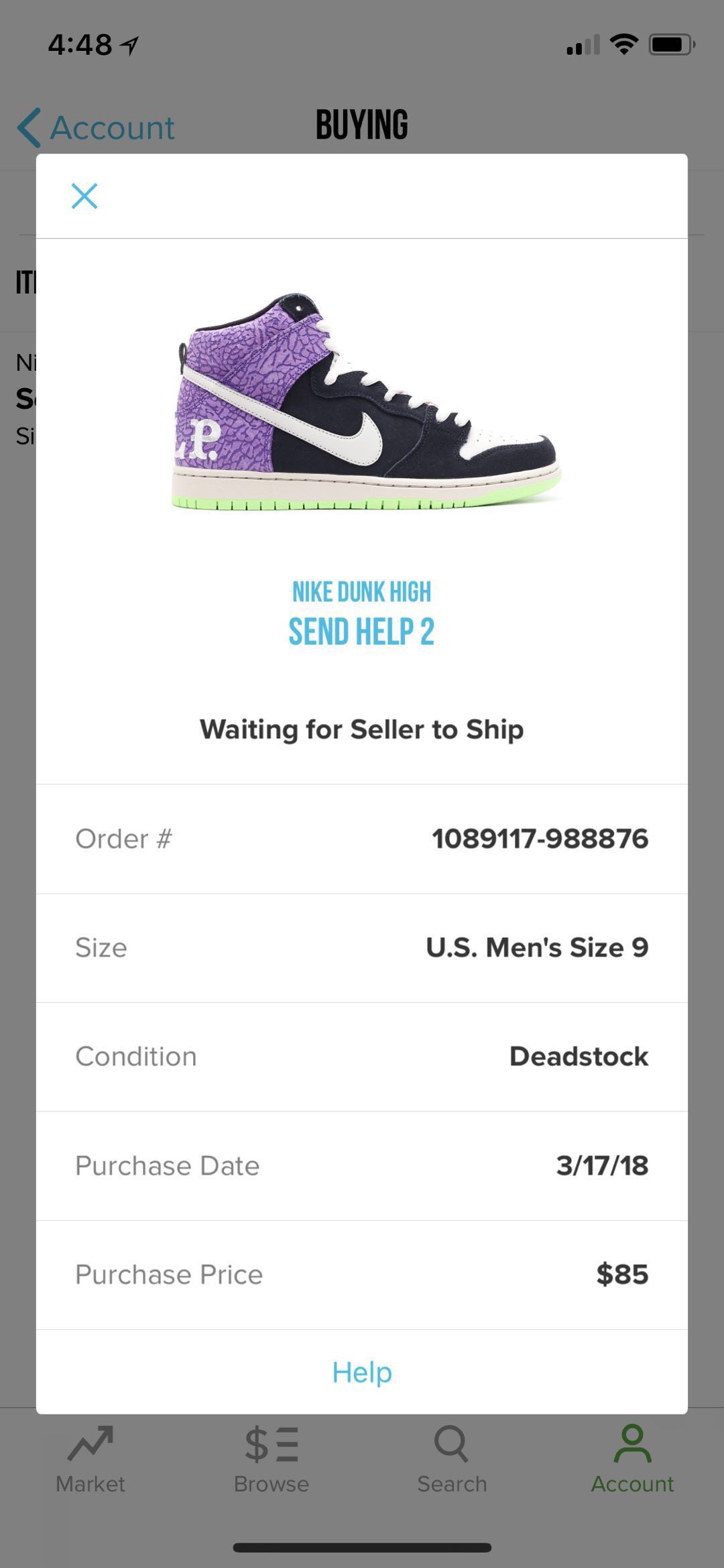Tap the Market trend-line icon
Screen dimensions: 724x1568
tap(90, 1443)
